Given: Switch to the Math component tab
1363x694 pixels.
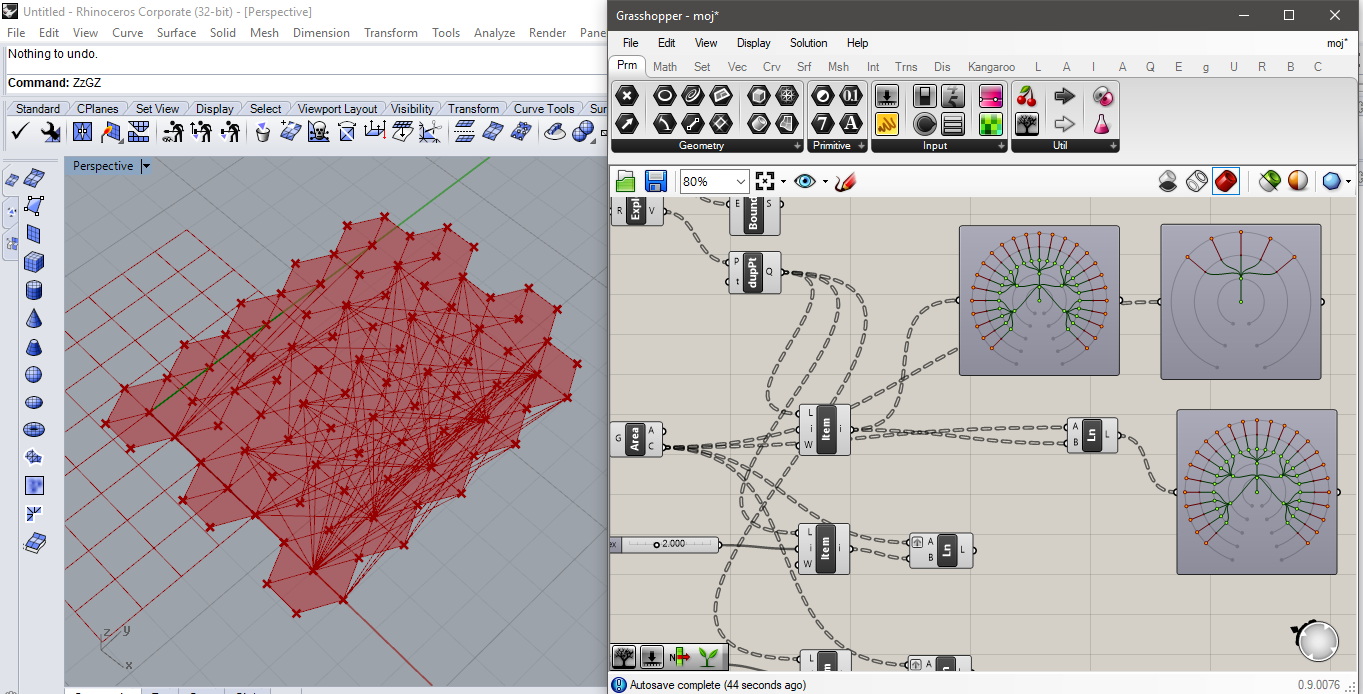Looking at the screenshot, I should [665, 67].
